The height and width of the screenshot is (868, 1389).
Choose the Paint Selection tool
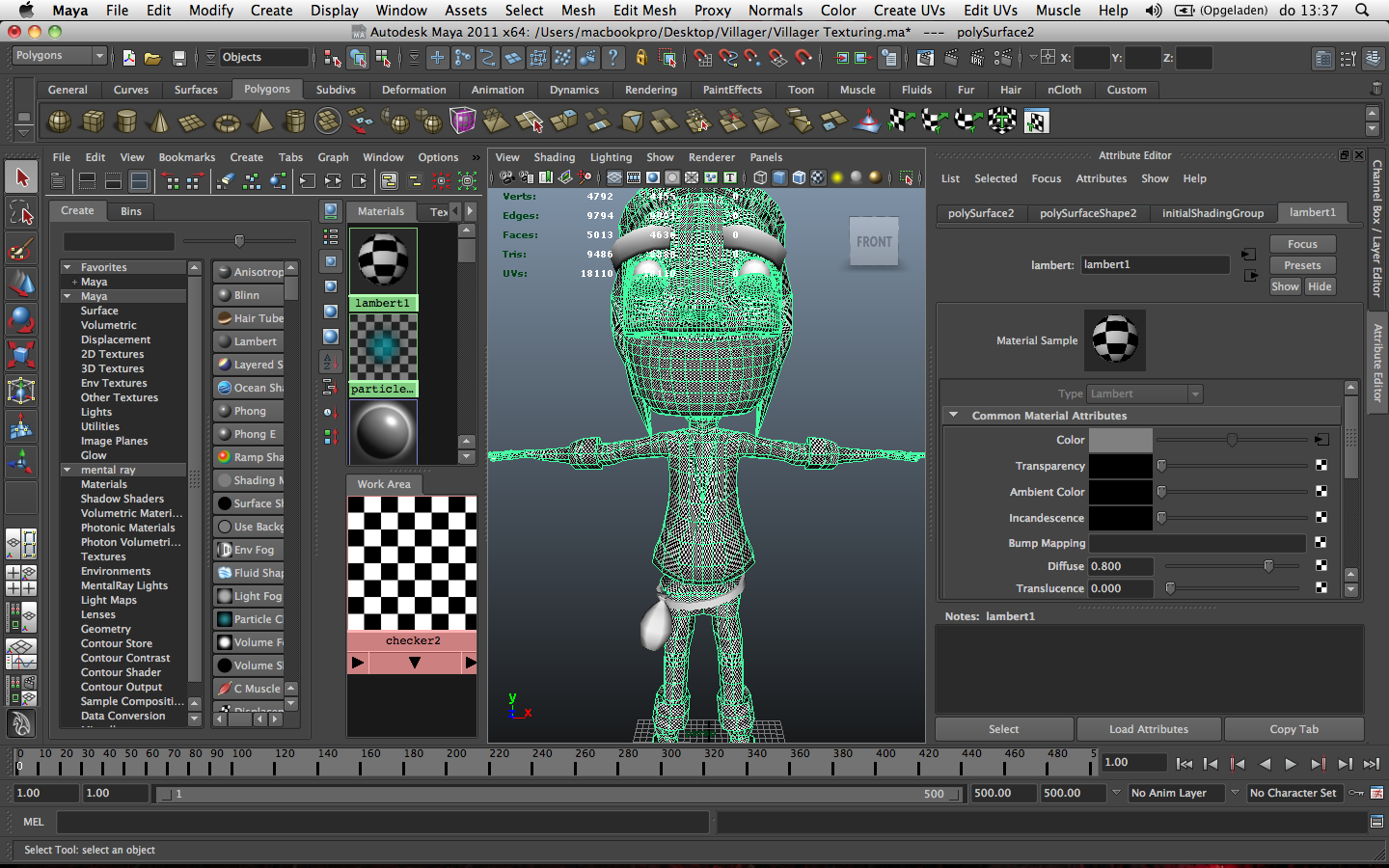(x=21, y=249)
